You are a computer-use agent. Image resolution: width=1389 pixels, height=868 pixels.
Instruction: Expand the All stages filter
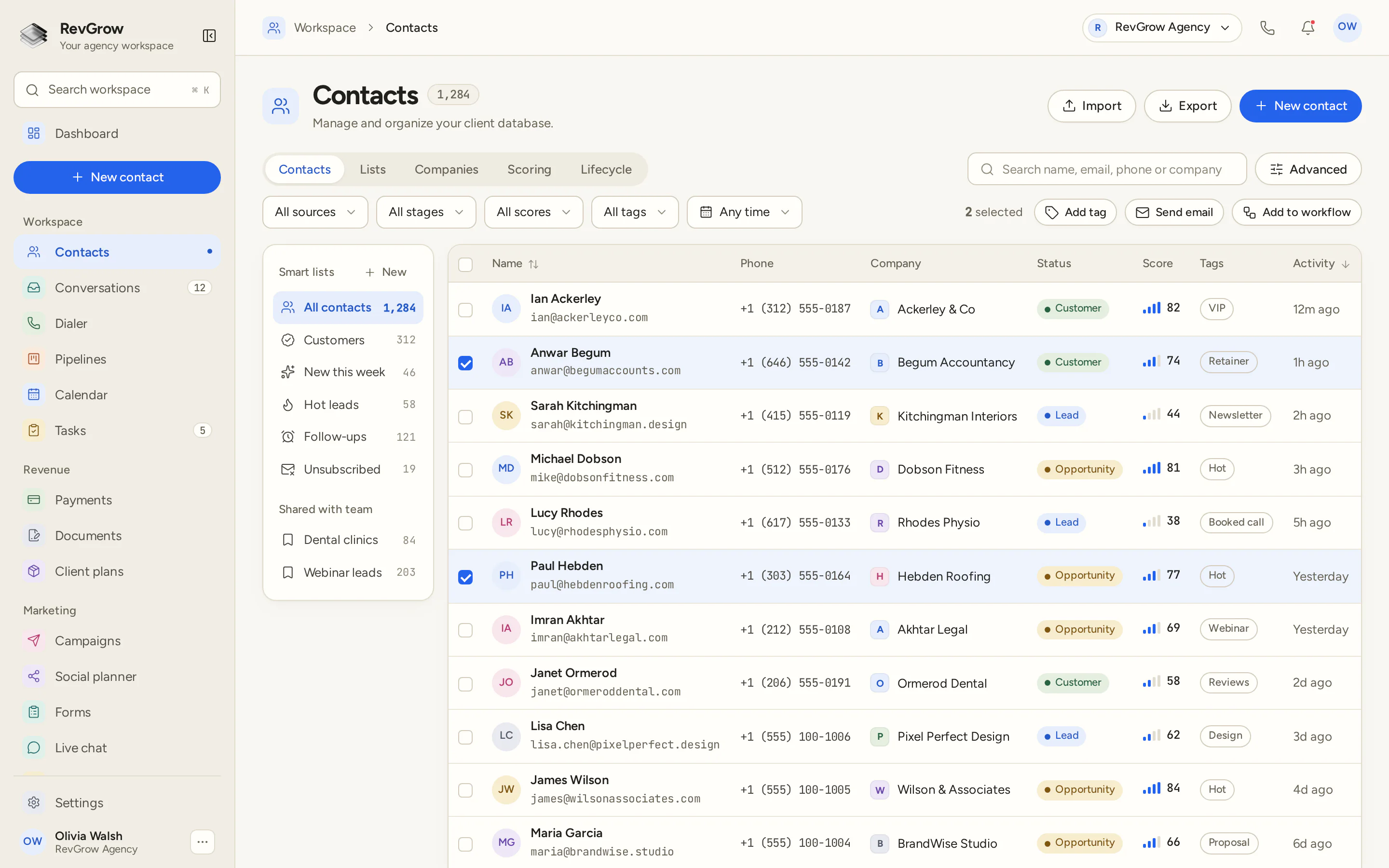[x=426, y=212]
